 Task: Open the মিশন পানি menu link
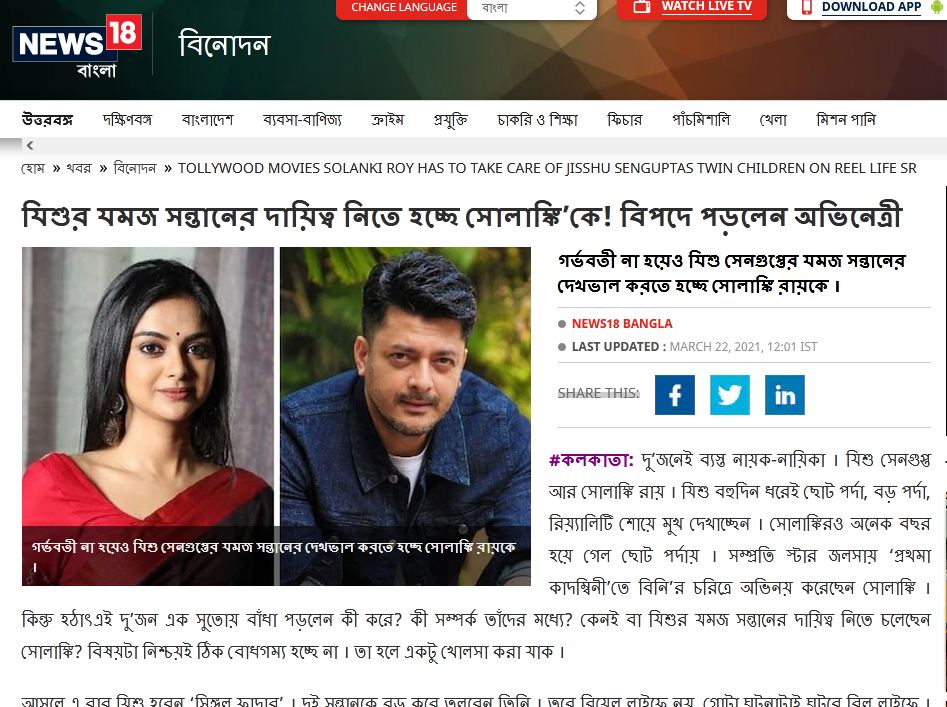[x=846, y=120]
